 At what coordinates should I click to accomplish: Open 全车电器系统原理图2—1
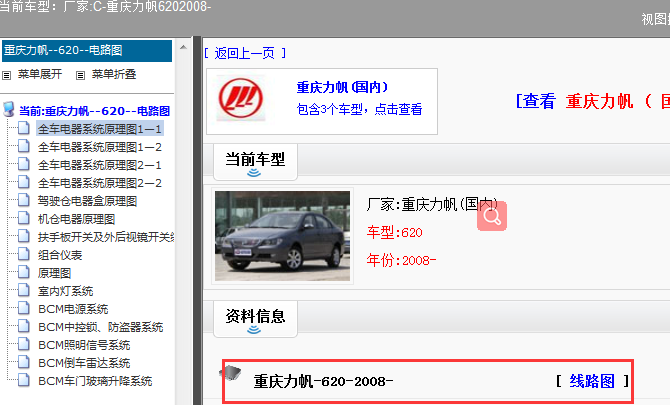click(x=100, y=165)
